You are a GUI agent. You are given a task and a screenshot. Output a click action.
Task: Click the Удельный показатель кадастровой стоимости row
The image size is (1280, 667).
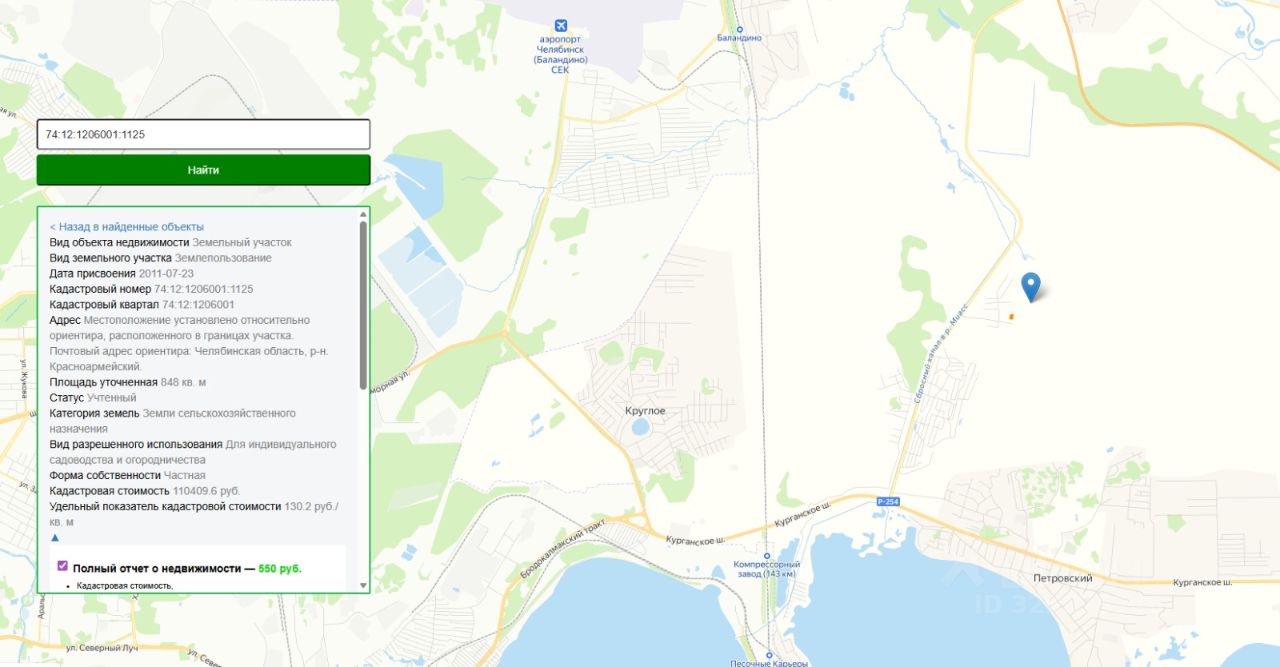point(195,514)
